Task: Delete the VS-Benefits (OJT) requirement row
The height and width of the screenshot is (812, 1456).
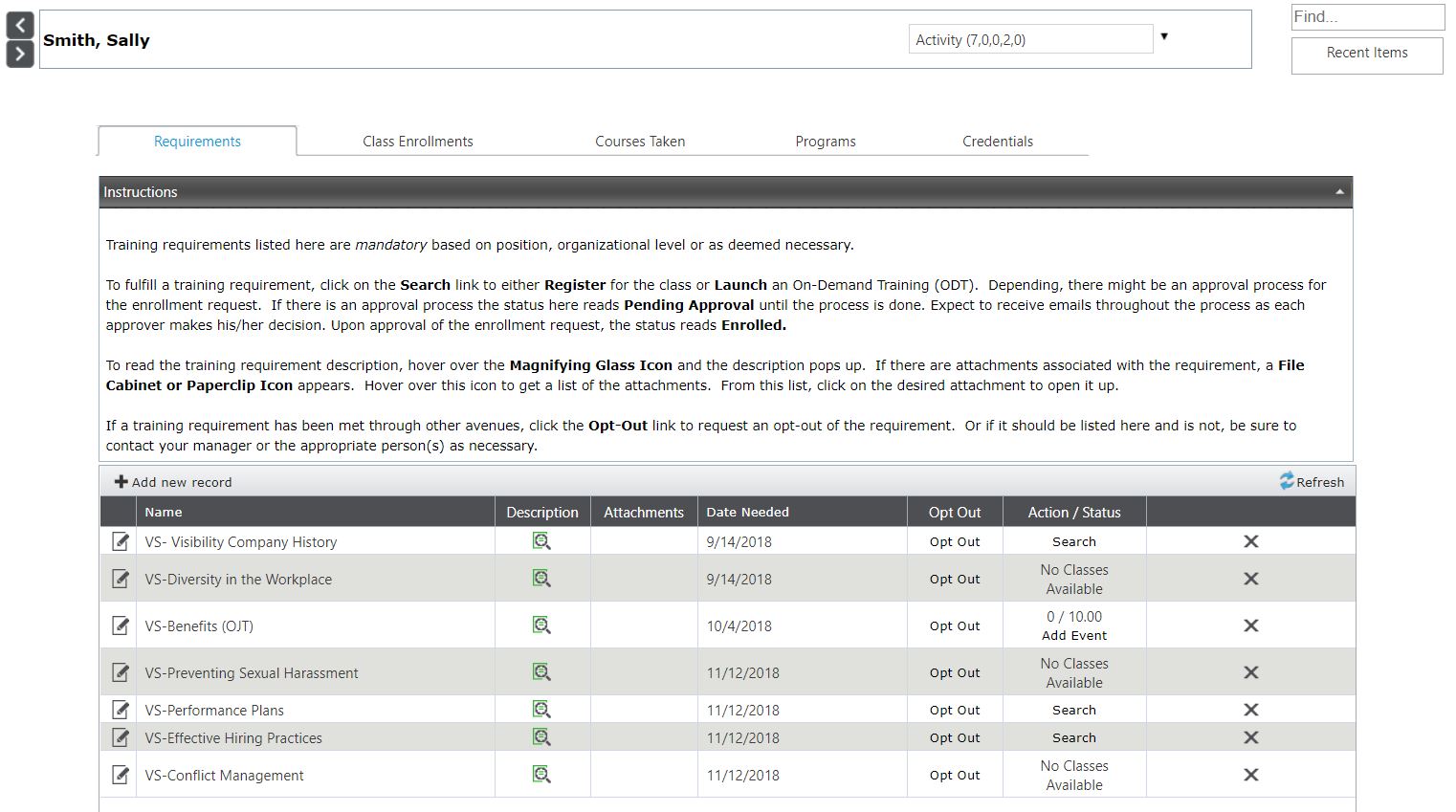Action: (x=1250, y=625)
